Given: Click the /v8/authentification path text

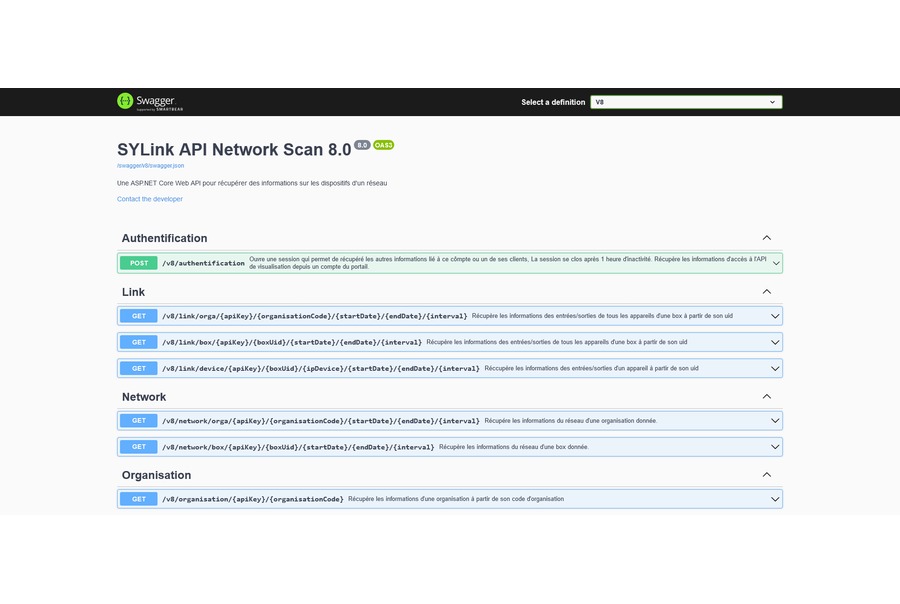Looking at the screenshot, I should click(203, 263).
